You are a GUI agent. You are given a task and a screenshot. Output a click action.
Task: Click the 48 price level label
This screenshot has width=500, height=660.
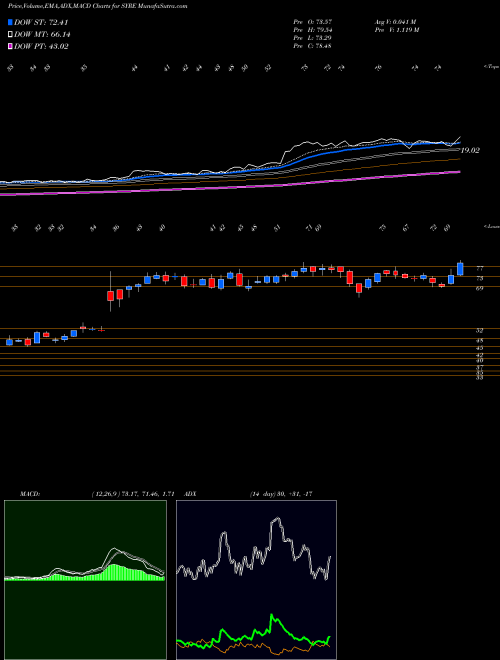pyautogui.click(x=479, y=341)
